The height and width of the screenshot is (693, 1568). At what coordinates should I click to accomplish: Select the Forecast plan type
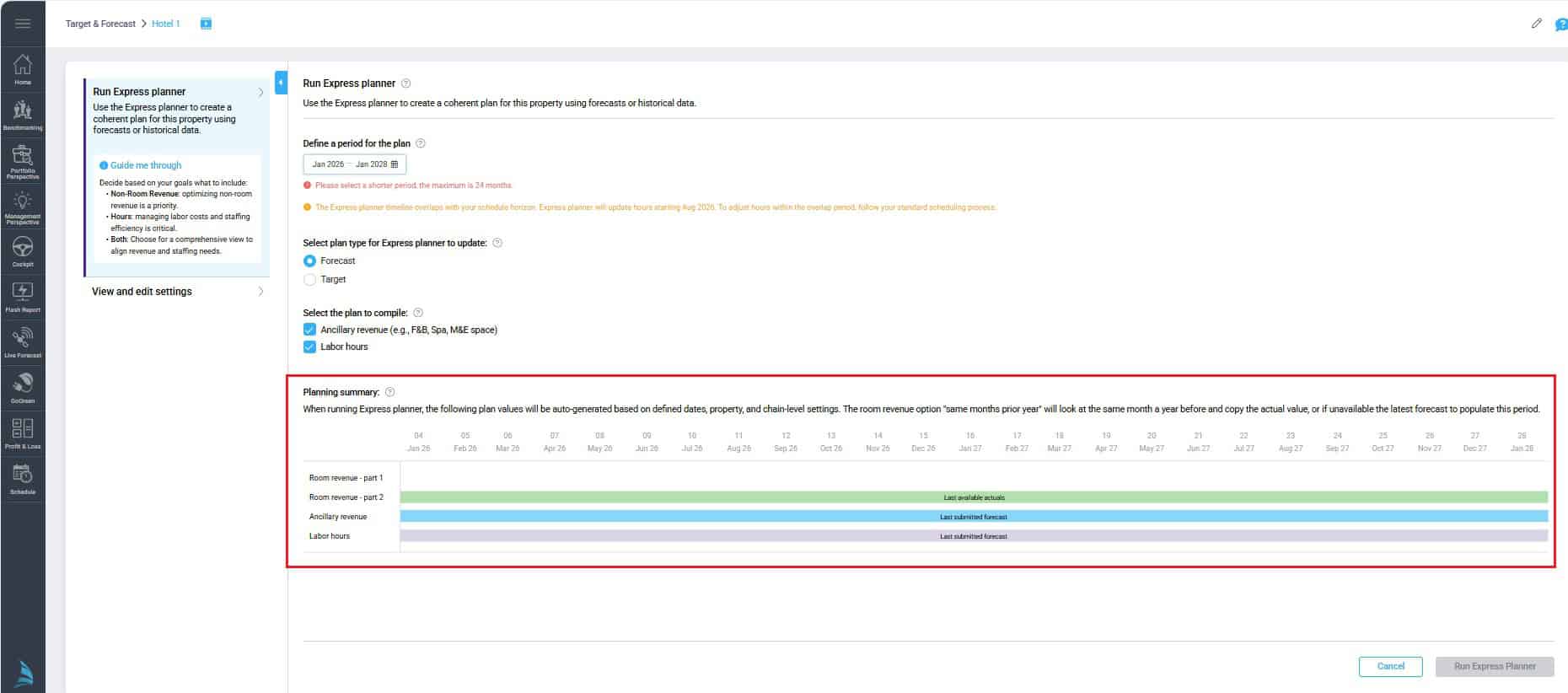click(309, 261)
